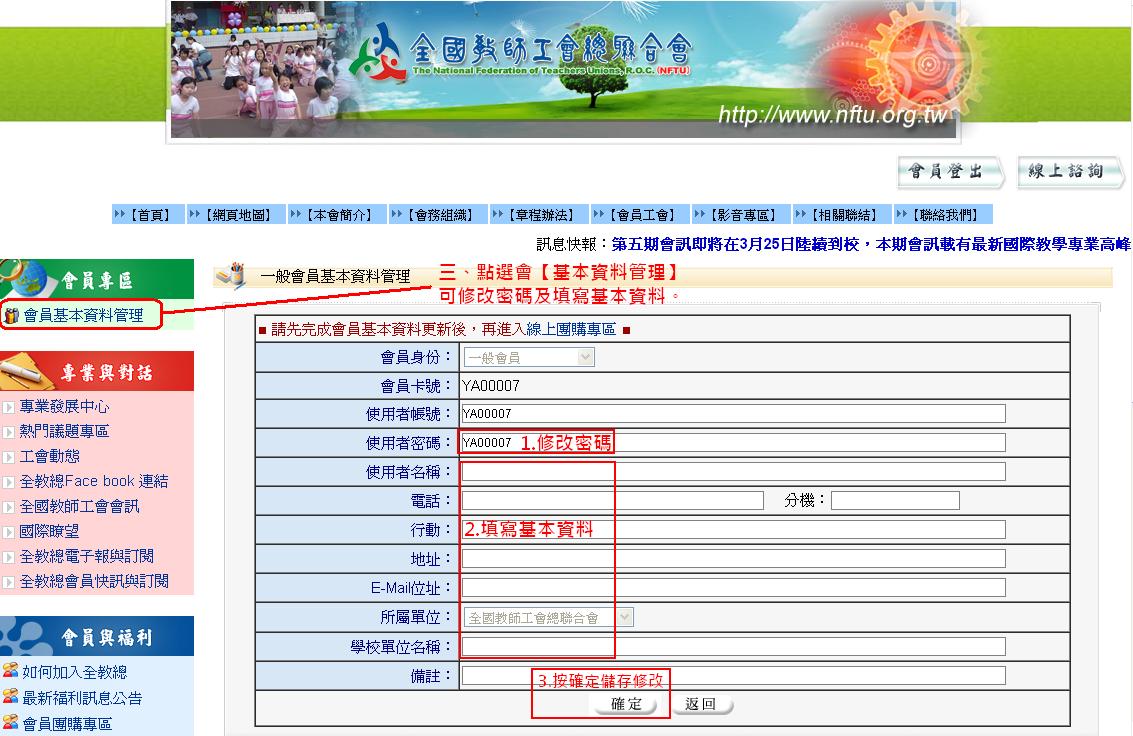
Task: Click the arrow bullet beside 全教總會員快訊與訂閱
Action: [9, 582]
